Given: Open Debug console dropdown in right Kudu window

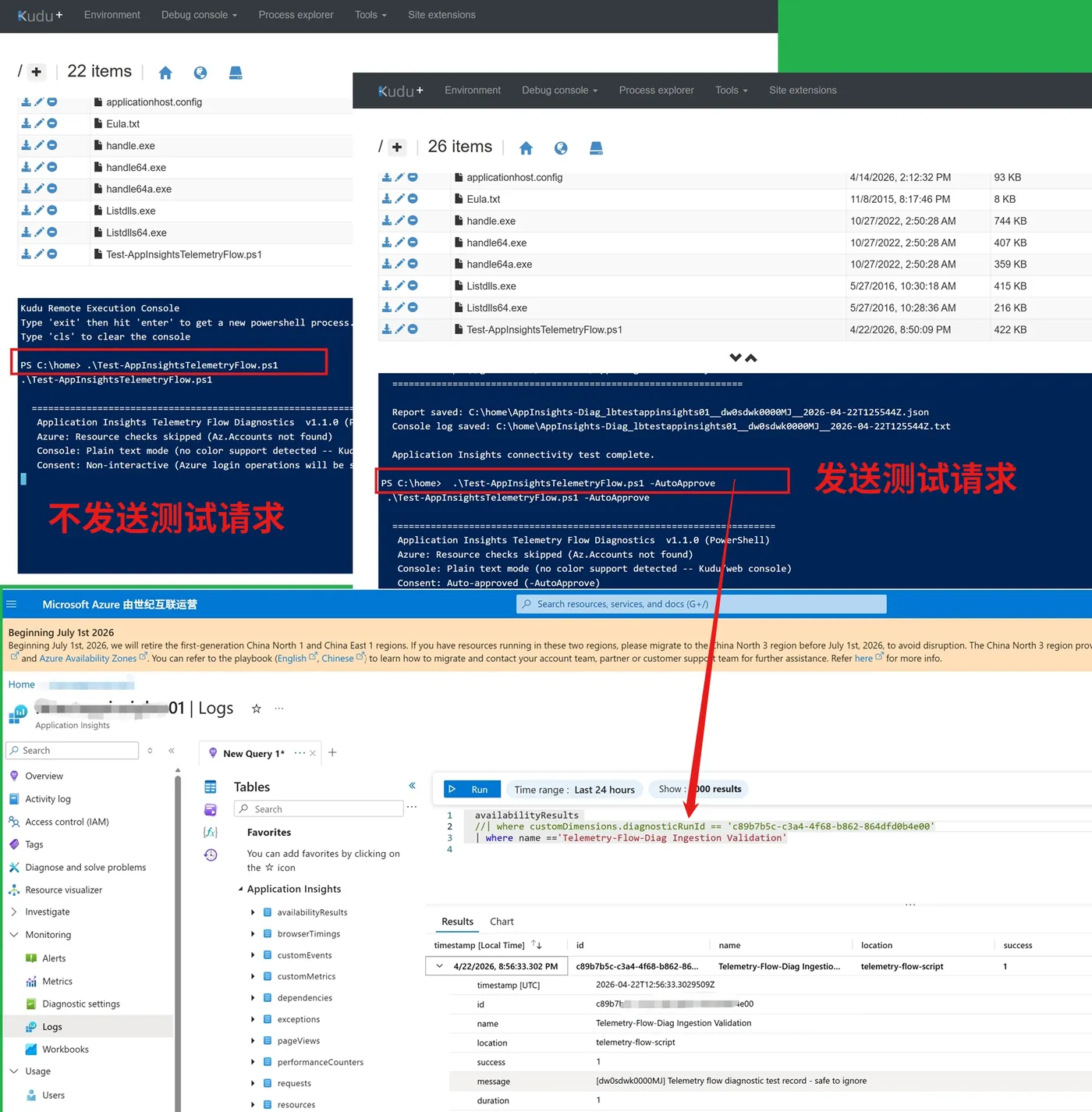Looking at the screenshot, I should point(559,91).
